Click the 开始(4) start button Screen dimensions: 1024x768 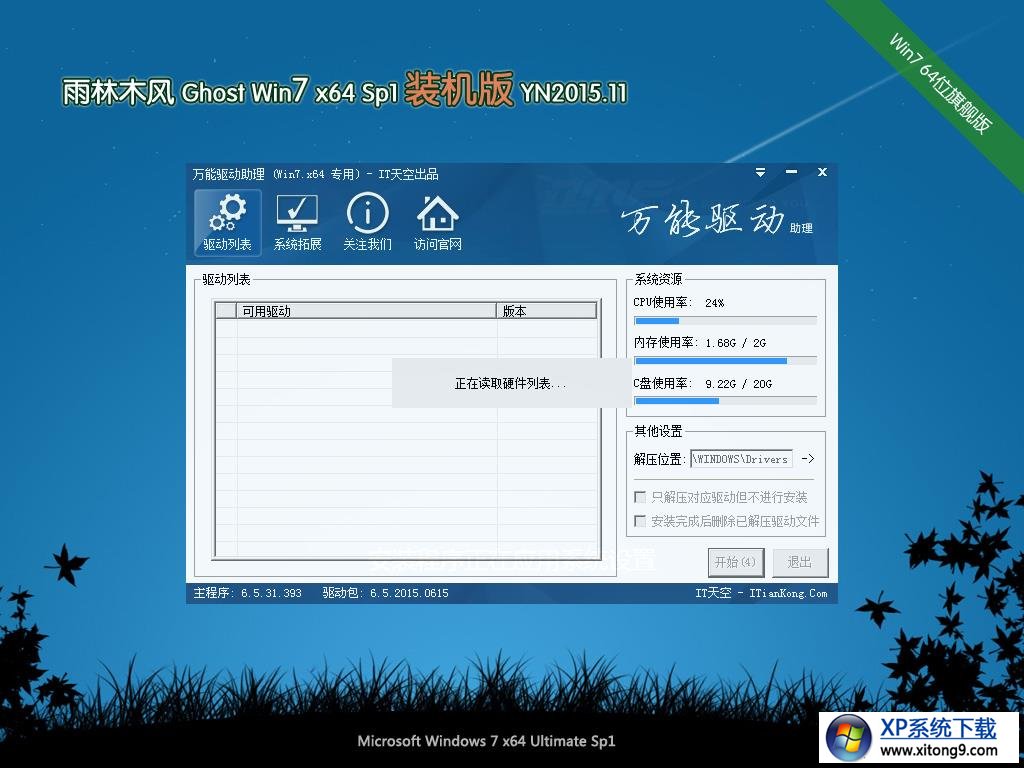click(x=736, y=562)
